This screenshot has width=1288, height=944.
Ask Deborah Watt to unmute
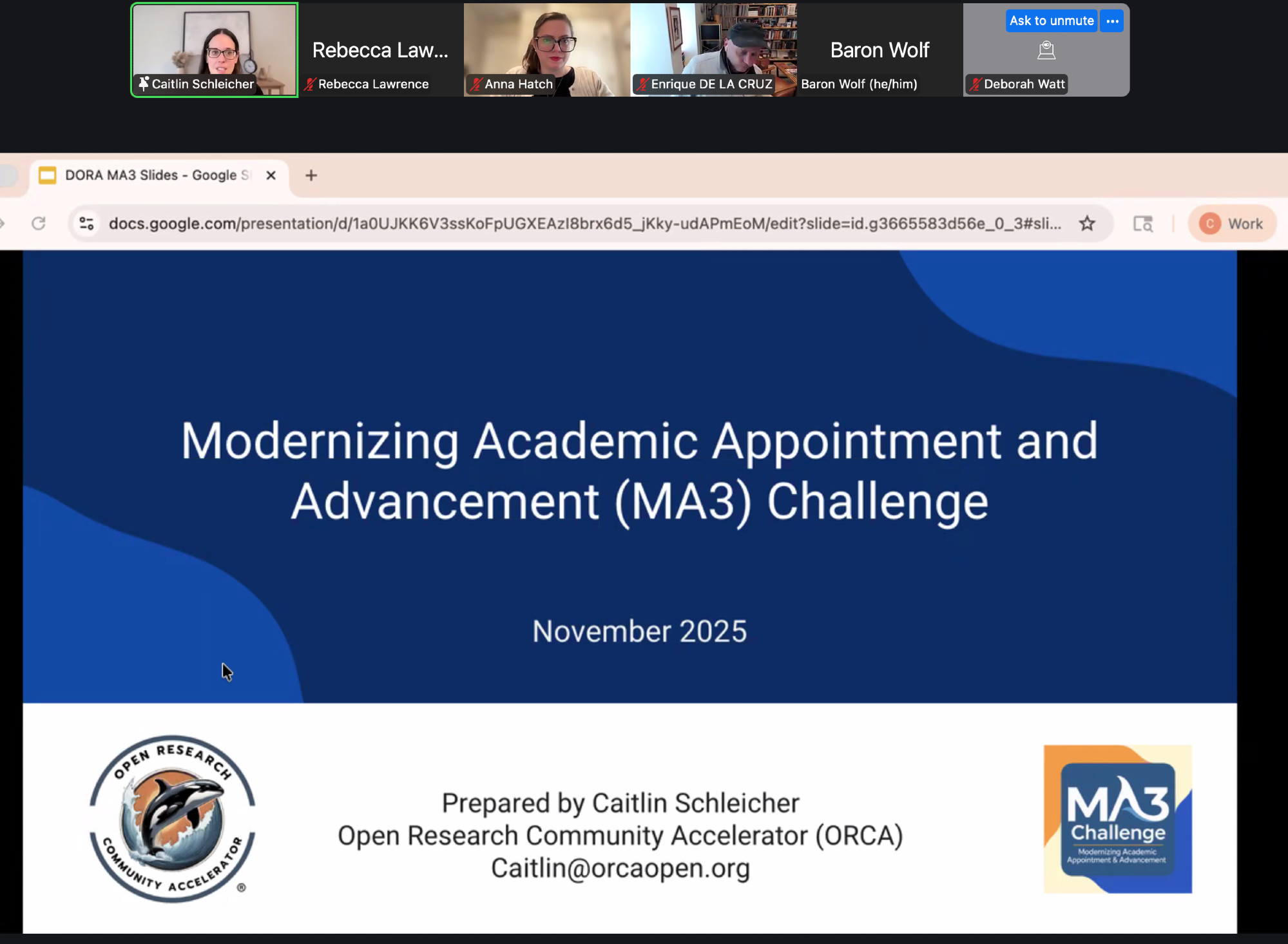tap(1051, 21)
